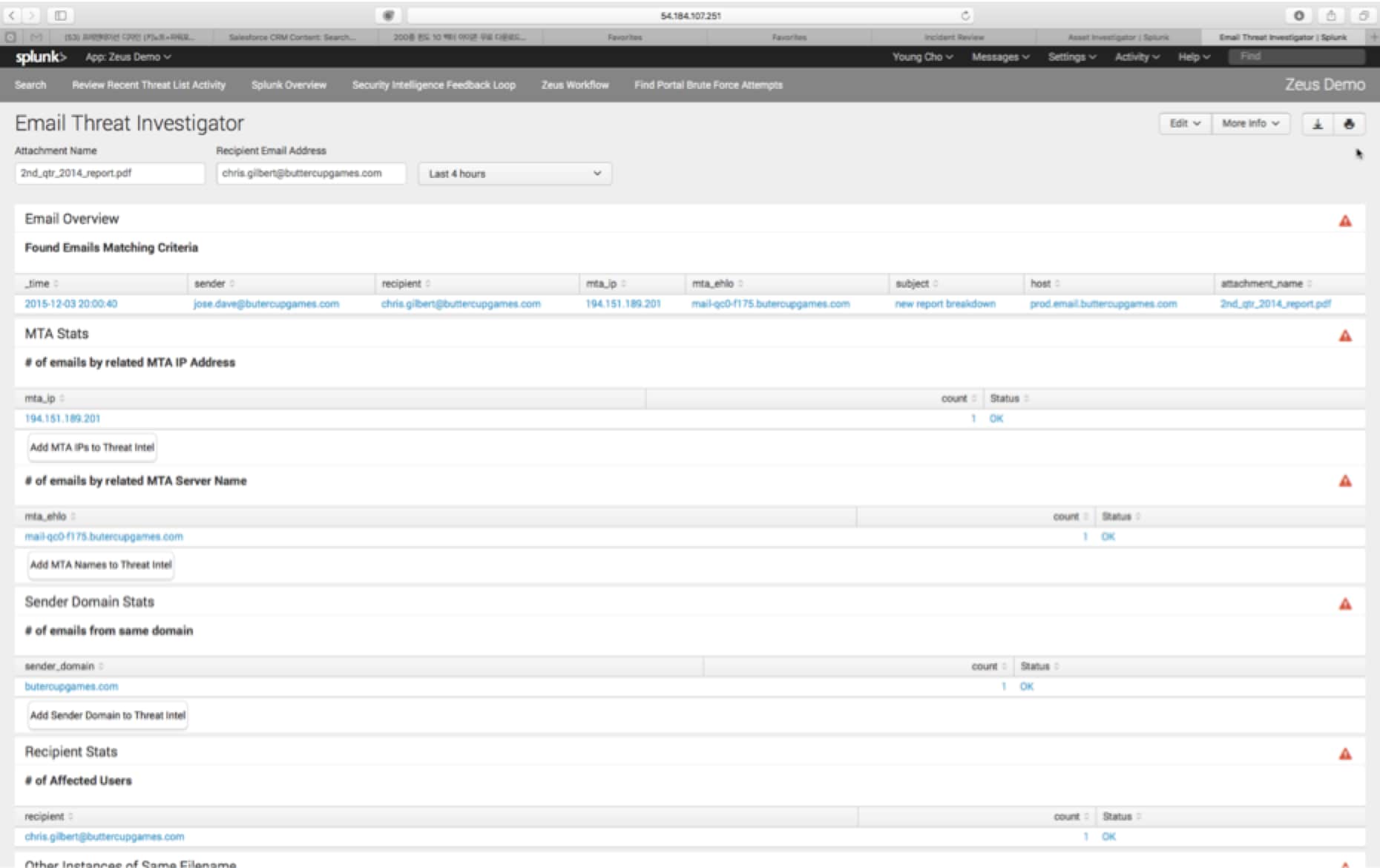Sort by the subject column
This screenshot has width=1380, height=868.
click(917, 283)
